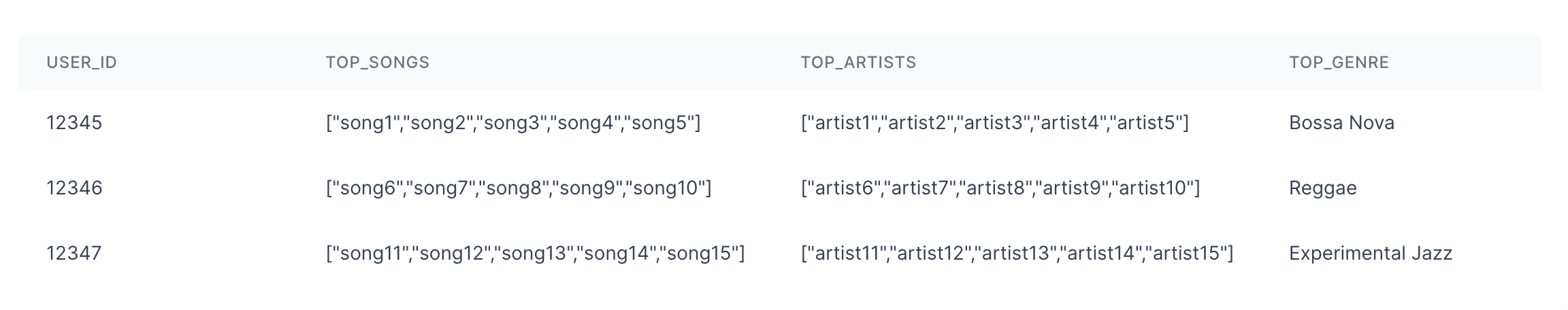Select user ID 12346 cell
Image resolution: width=1568 pixels, height=310 pixels.
point(74,188)
